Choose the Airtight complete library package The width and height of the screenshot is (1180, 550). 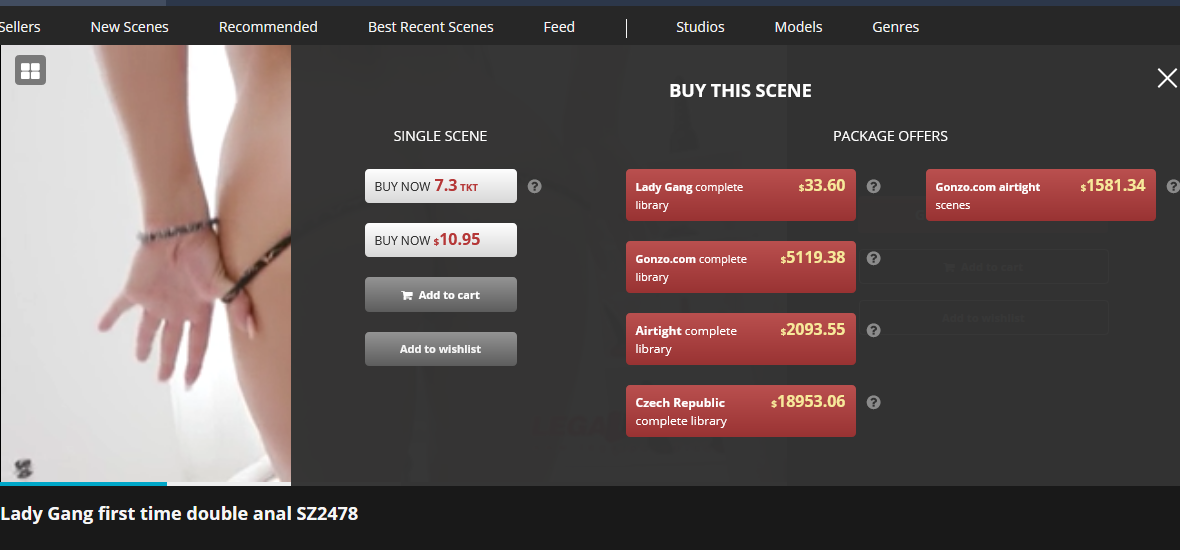(740, 339)
